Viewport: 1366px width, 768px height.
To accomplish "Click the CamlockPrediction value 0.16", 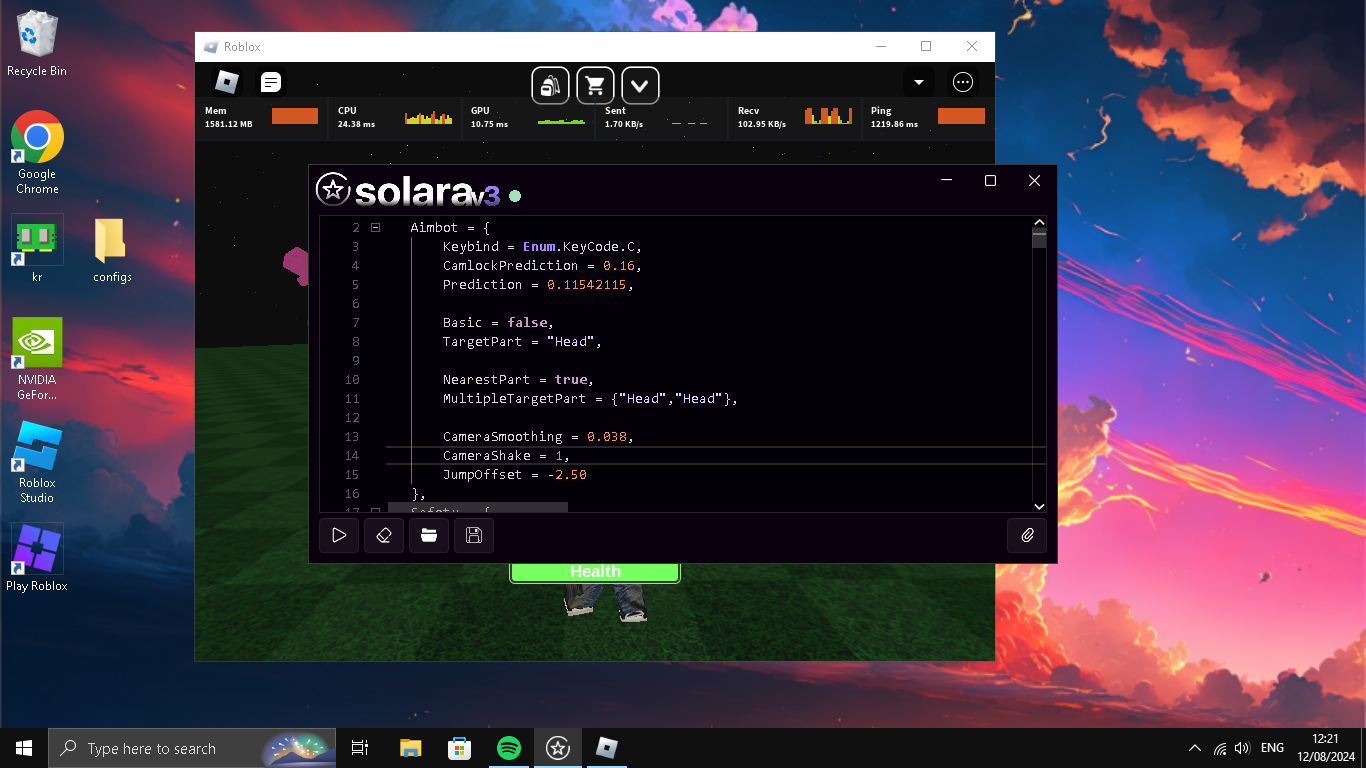I will point(620,266).
